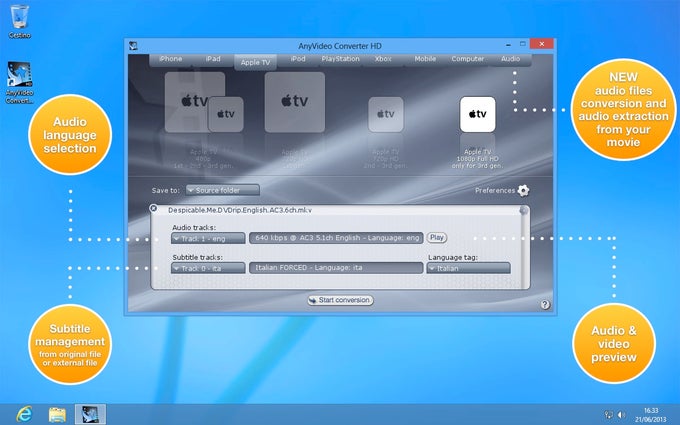680x425 pixels.
Task: Click the 'Italian FORCED - Language: ita' field
Action: coord(336,268)
